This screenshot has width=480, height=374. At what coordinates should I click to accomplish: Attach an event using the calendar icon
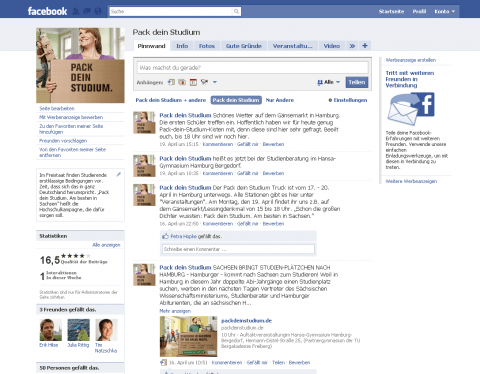click(x=193, y=82)
